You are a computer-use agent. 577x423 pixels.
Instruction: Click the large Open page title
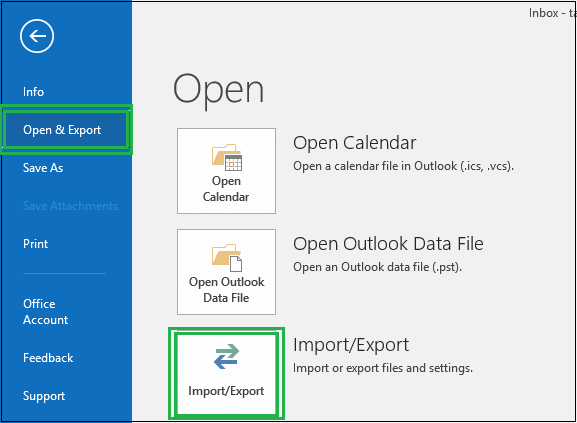point(219,90)
